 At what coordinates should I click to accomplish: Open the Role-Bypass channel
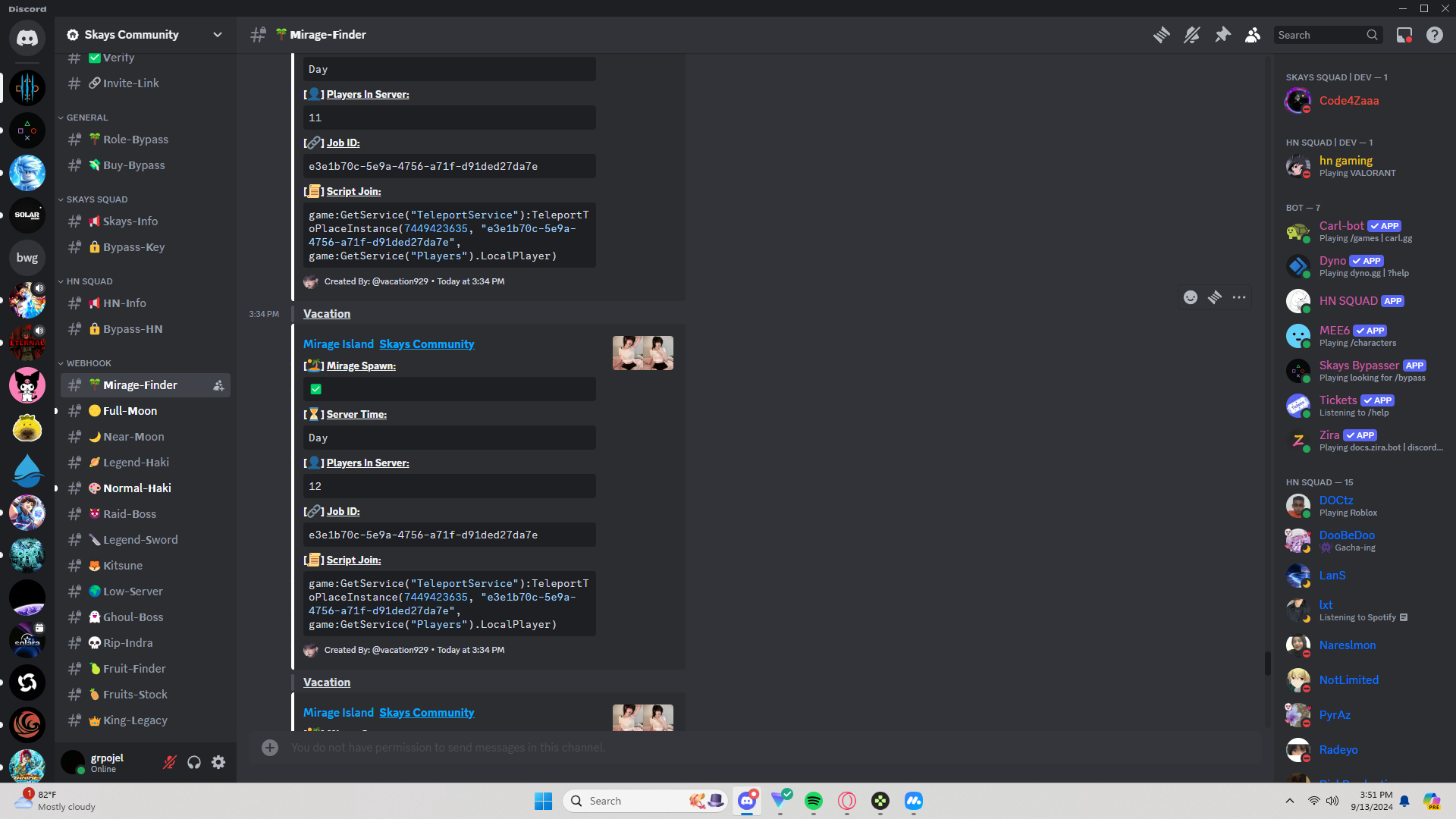146,140
